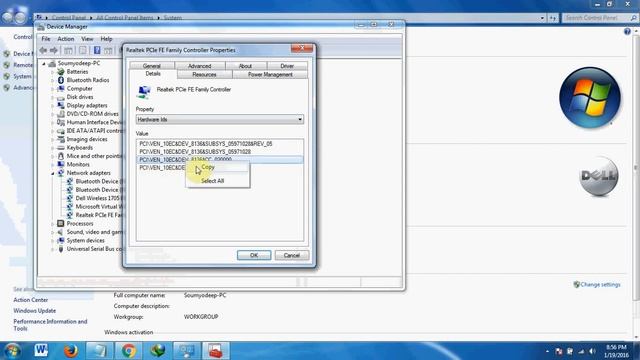The image size is (640, 360).
Task: Show hidden system tray icons arrow
Action: (547, 351)
